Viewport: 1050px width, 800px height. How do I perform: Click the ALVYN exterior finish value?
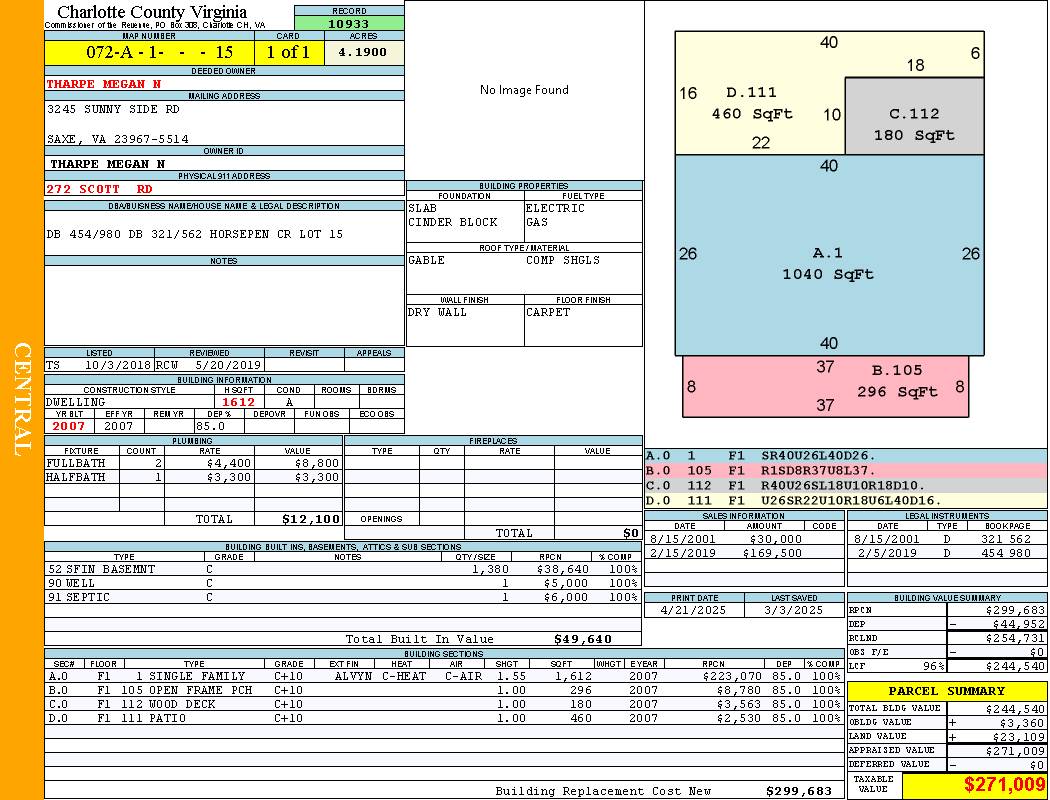[x=354, y=676]
